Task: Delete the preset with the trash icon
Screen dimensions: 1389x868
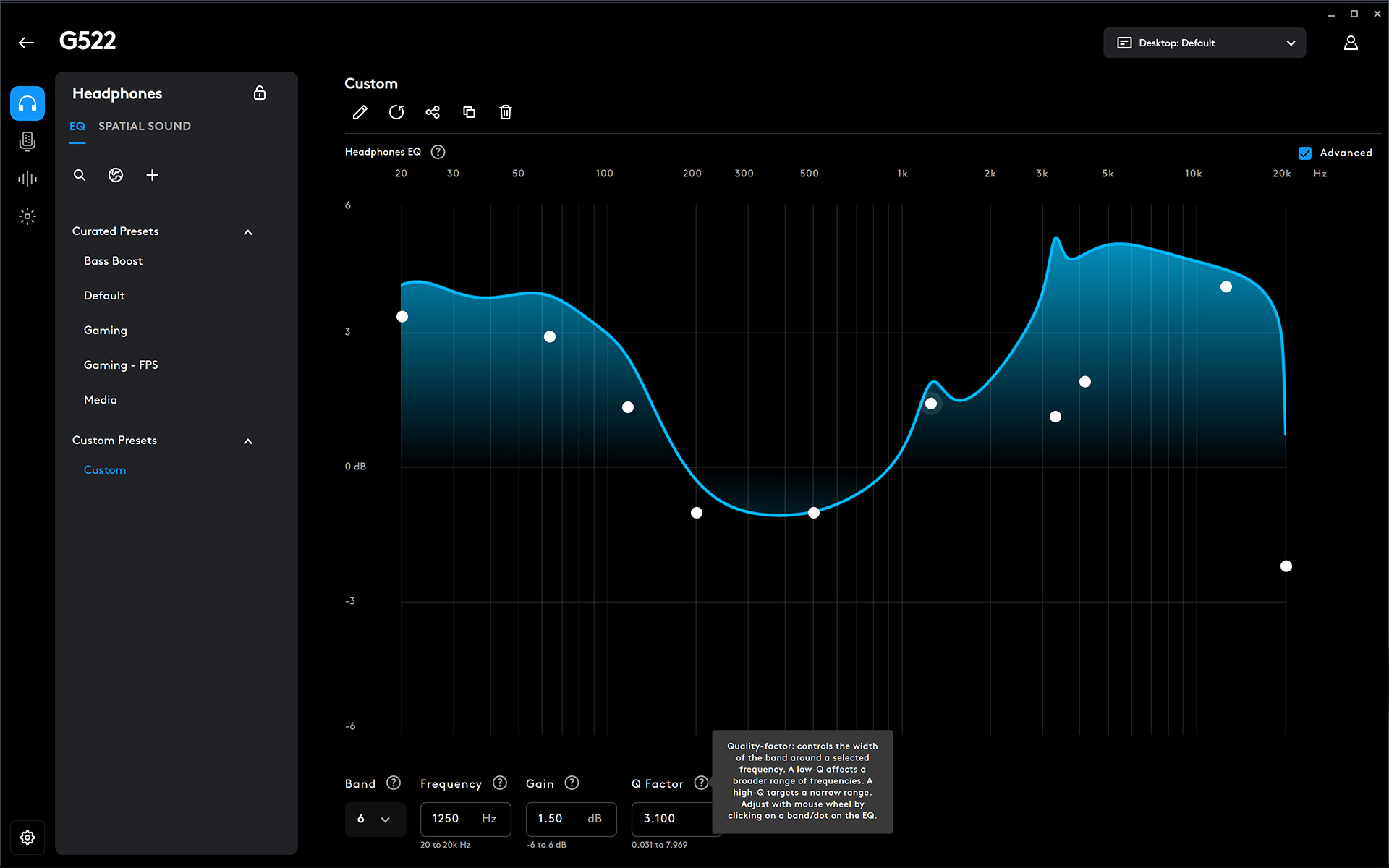Action: tap(506, 112)
